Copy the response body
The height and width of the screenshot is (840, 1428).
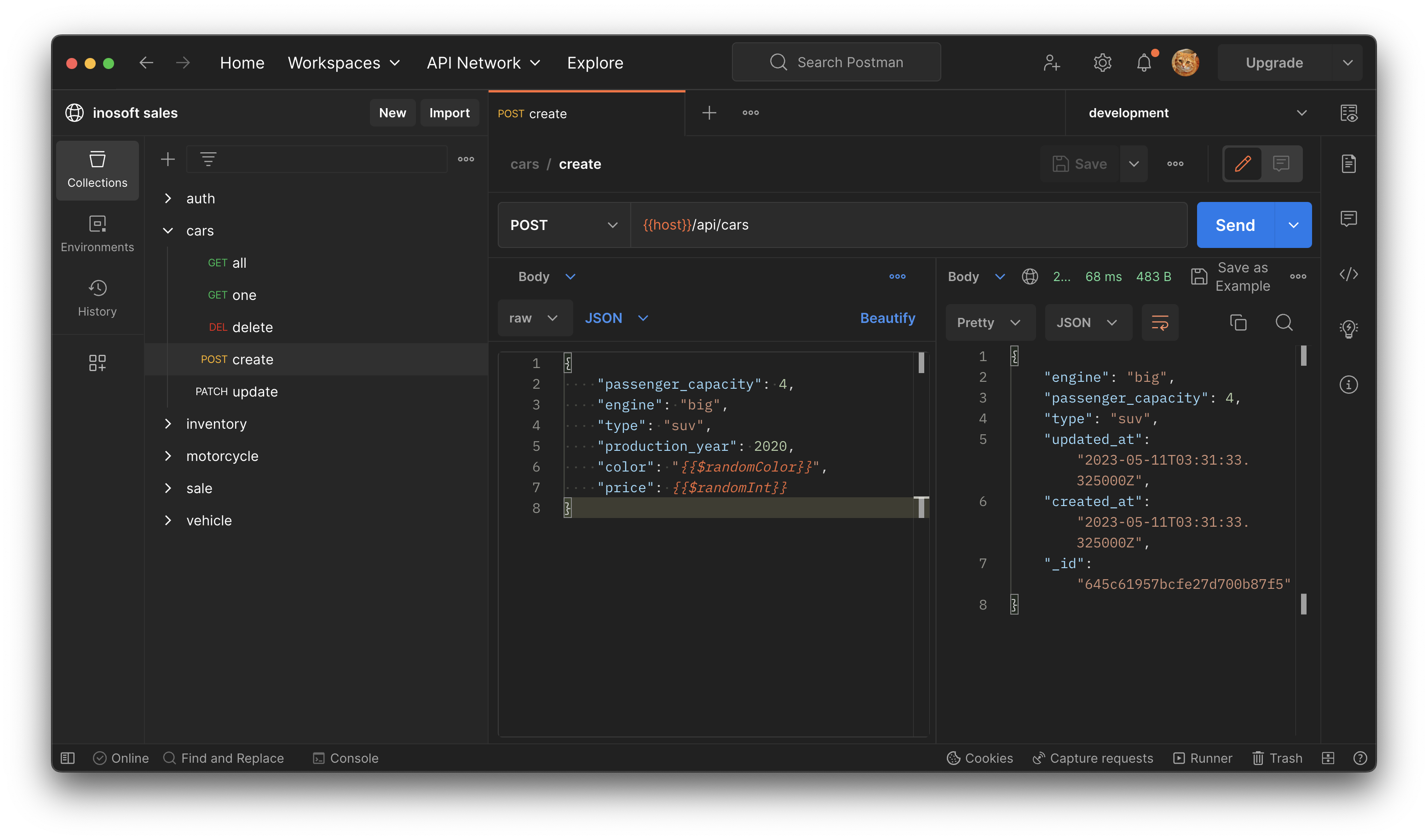coord(1238,322)
